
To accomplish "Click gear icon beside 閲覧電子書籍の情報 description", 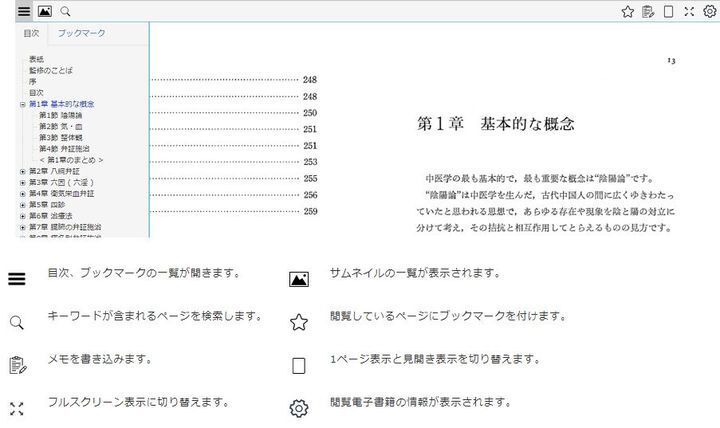I will (299, 408).
